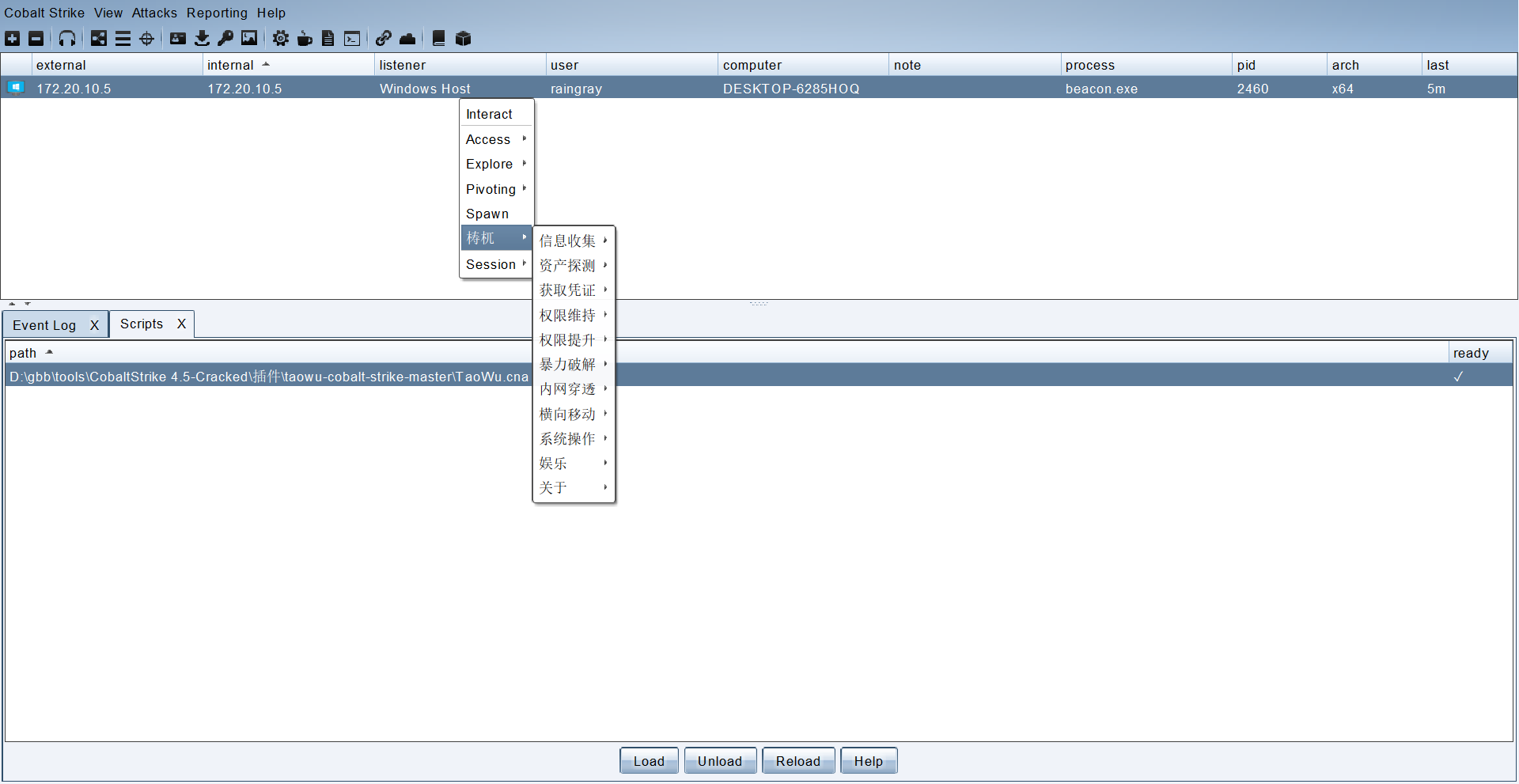Open the help book icon

439,38
